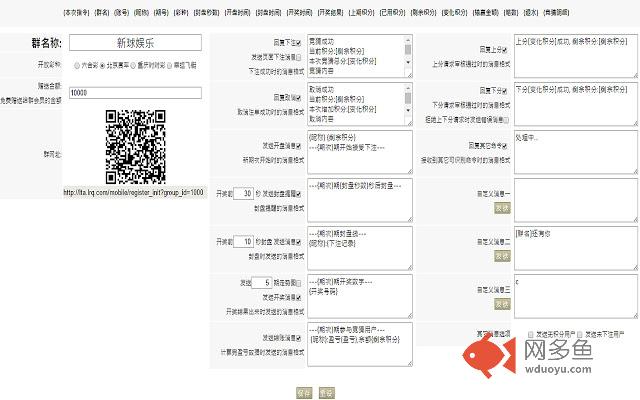Click the textarea containing 开奖号码
The width and height of the screenshot is (640, 400).
[360, 296]
